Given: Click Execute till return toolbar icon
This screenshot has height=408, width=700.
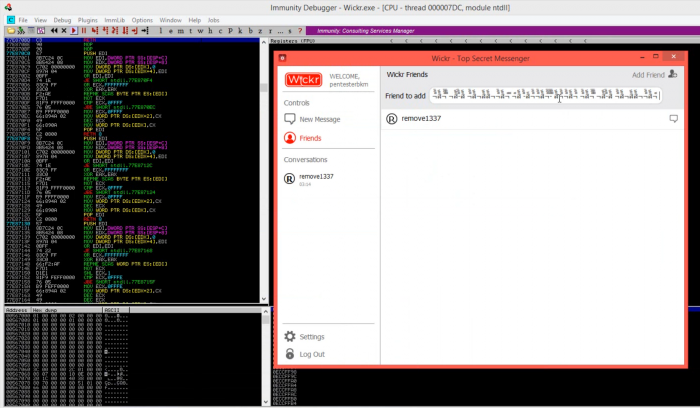Looking at the screenshot, I should pos(135,30).
